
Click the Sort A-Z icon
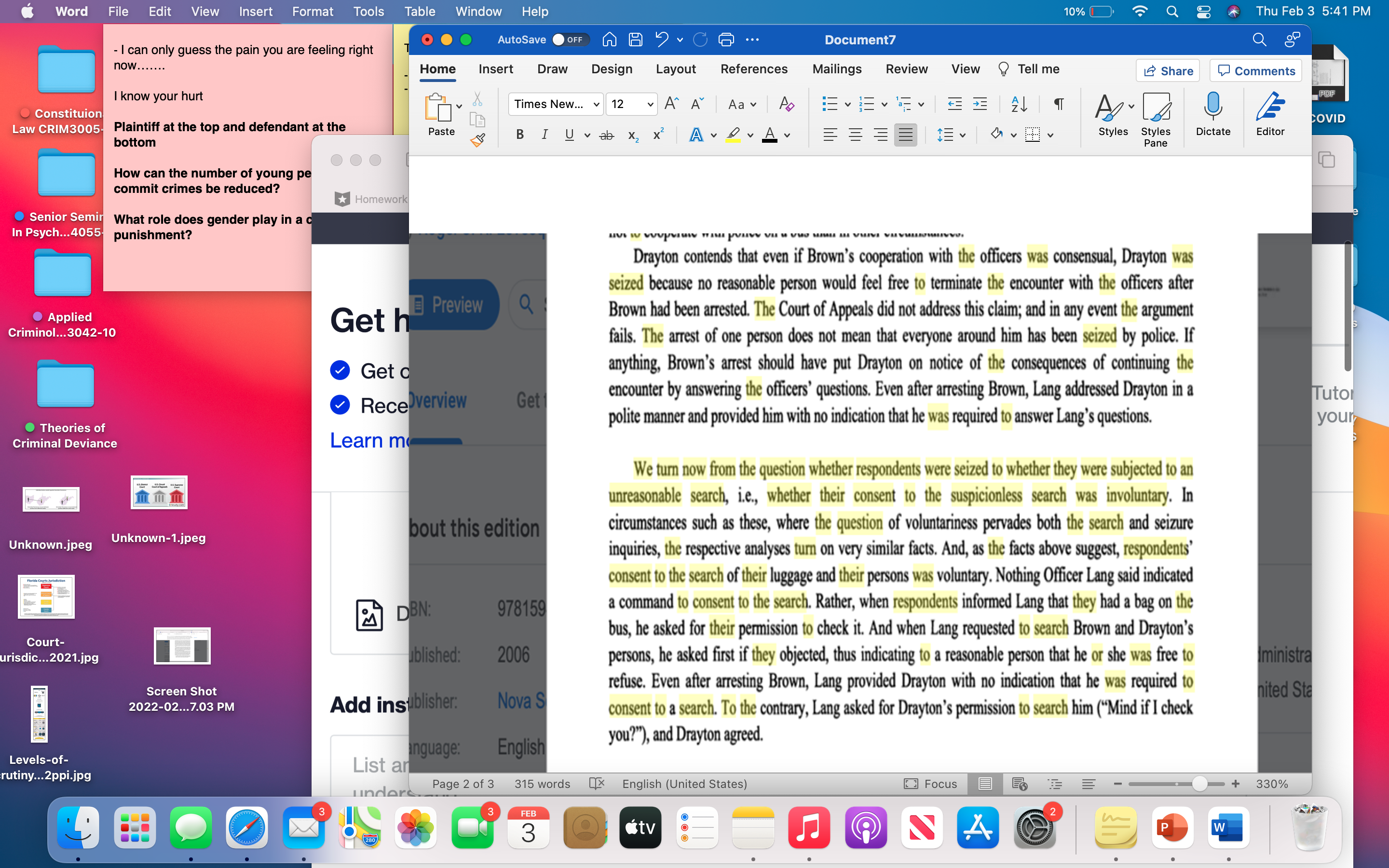(x=1019, y=104)
